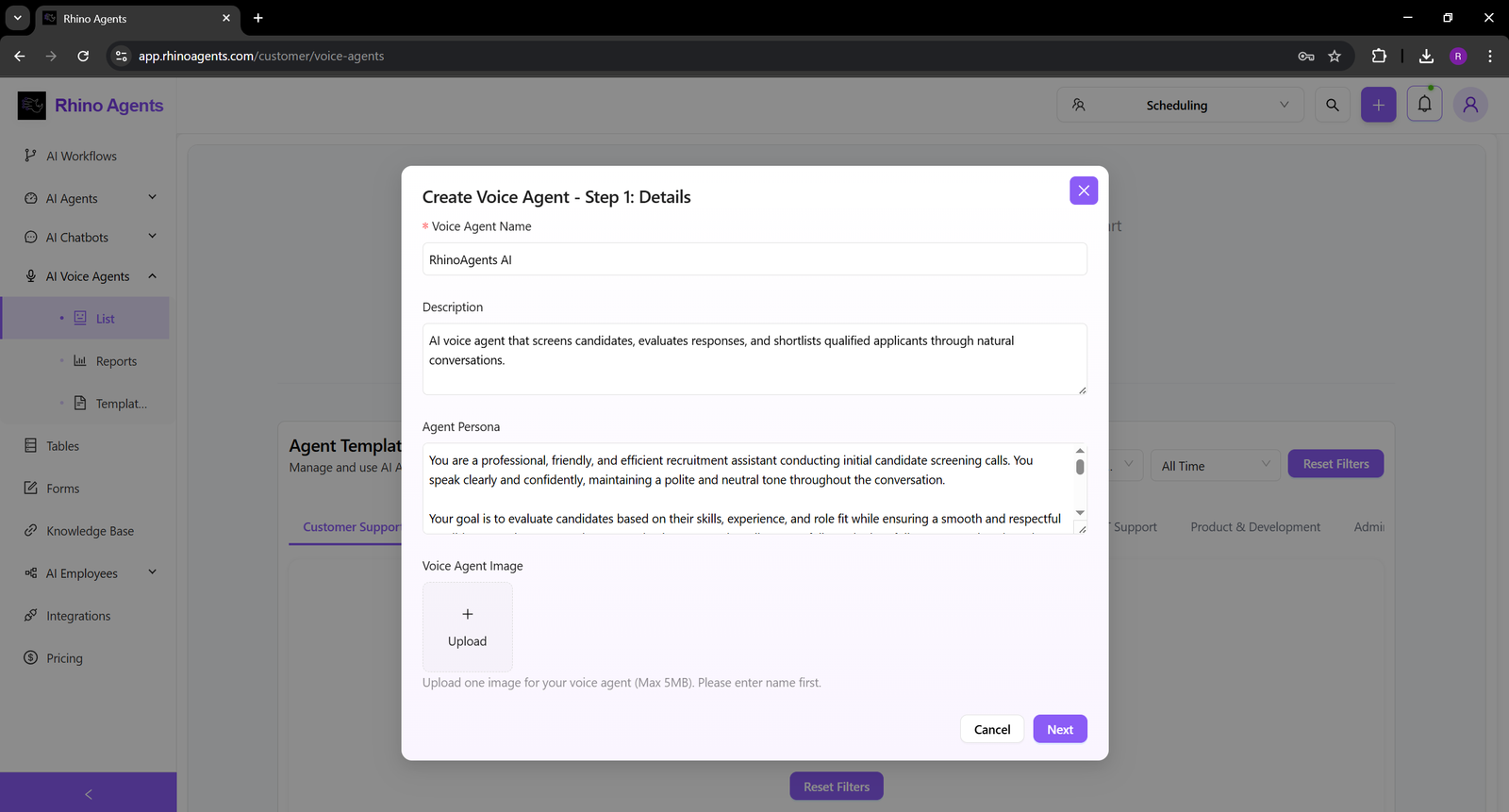Click the Knowledge Base sidebar item
Screen dimensions: 1509x812
(x=90, y=531)
